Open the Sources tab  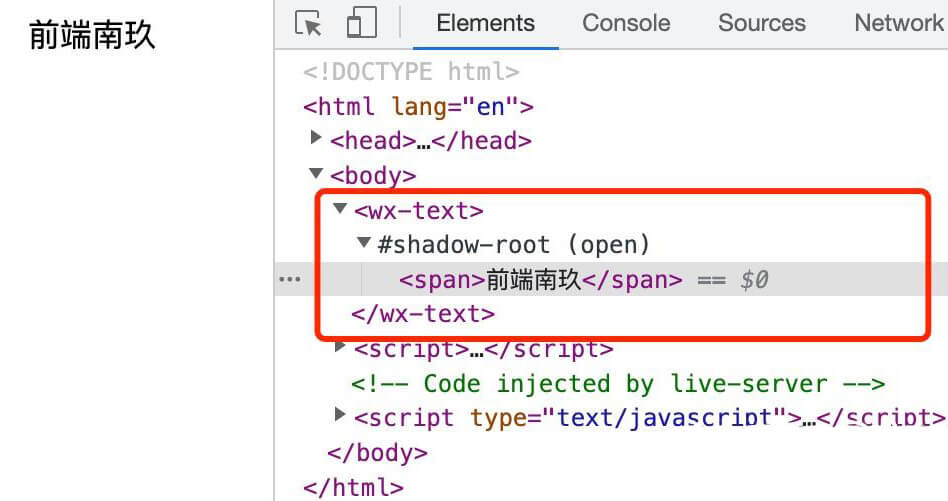(x=761, y=24)
